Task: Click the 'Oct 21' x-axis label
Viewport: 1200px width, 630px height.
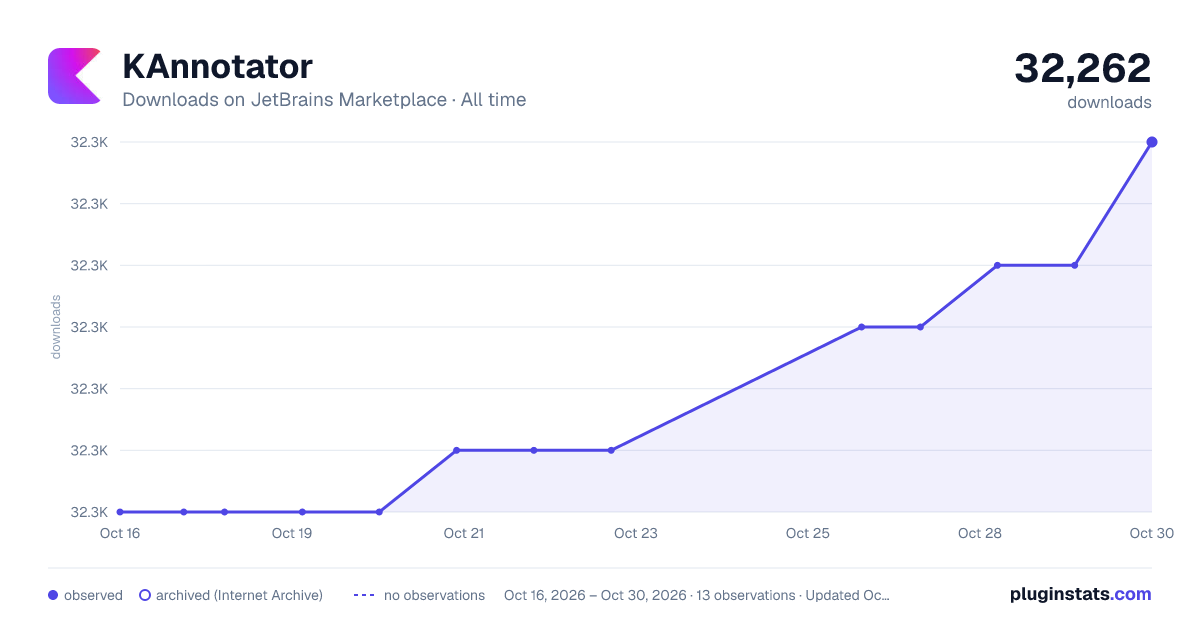Action: click(464, 533)
